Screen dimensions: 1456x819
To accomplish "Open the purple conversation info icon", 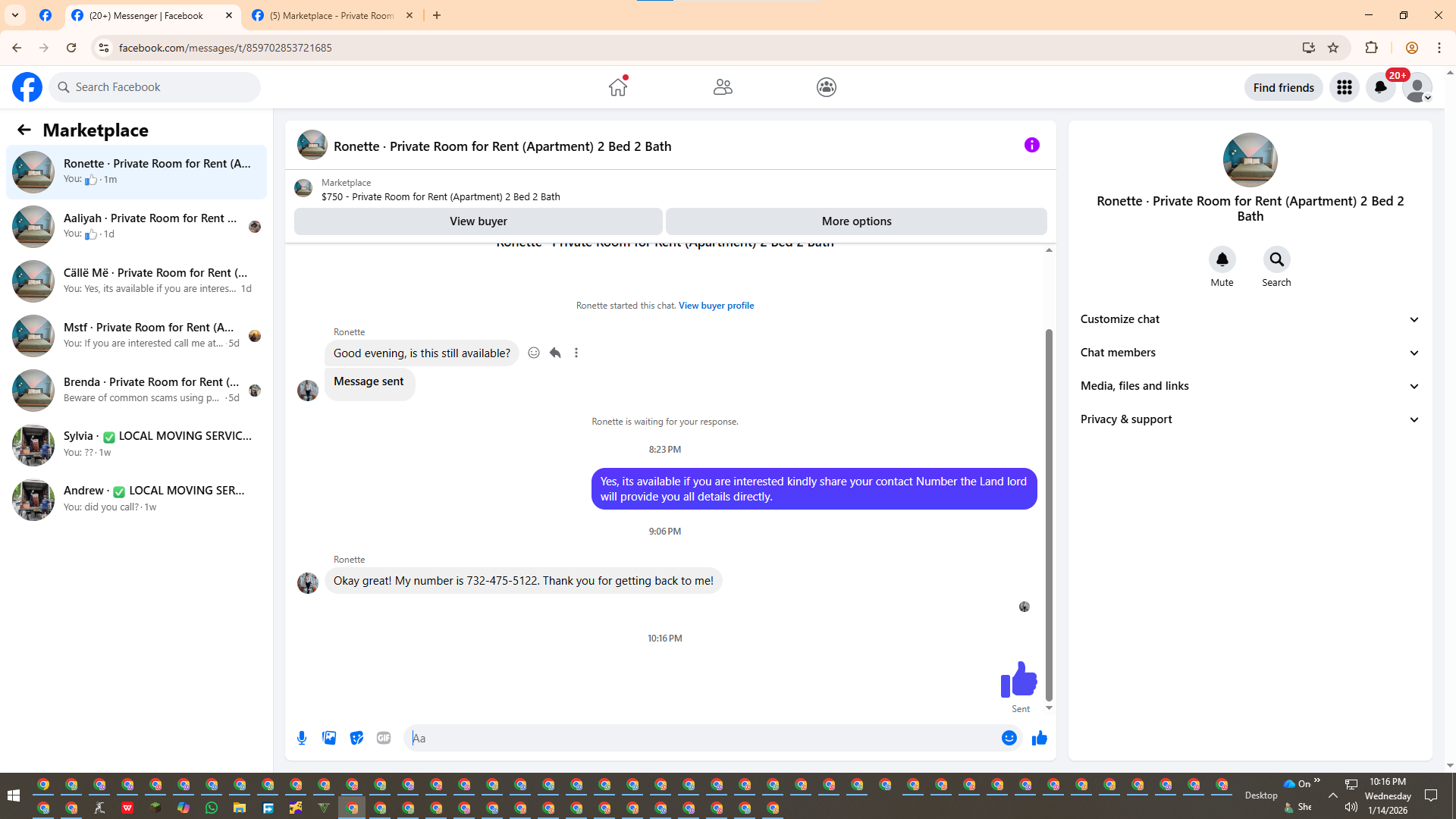I will point(1031,145).
